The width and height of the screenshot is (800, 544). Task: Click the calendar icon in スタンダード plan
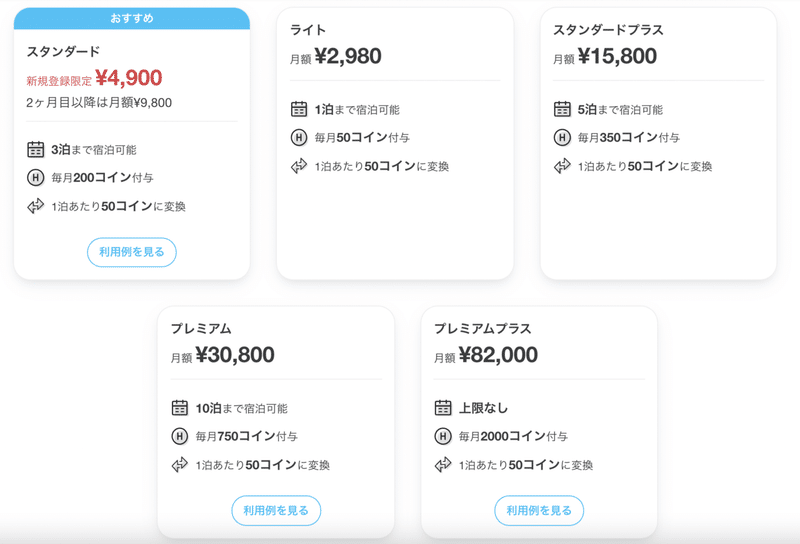pyautogui.click(x=35, y=150)
